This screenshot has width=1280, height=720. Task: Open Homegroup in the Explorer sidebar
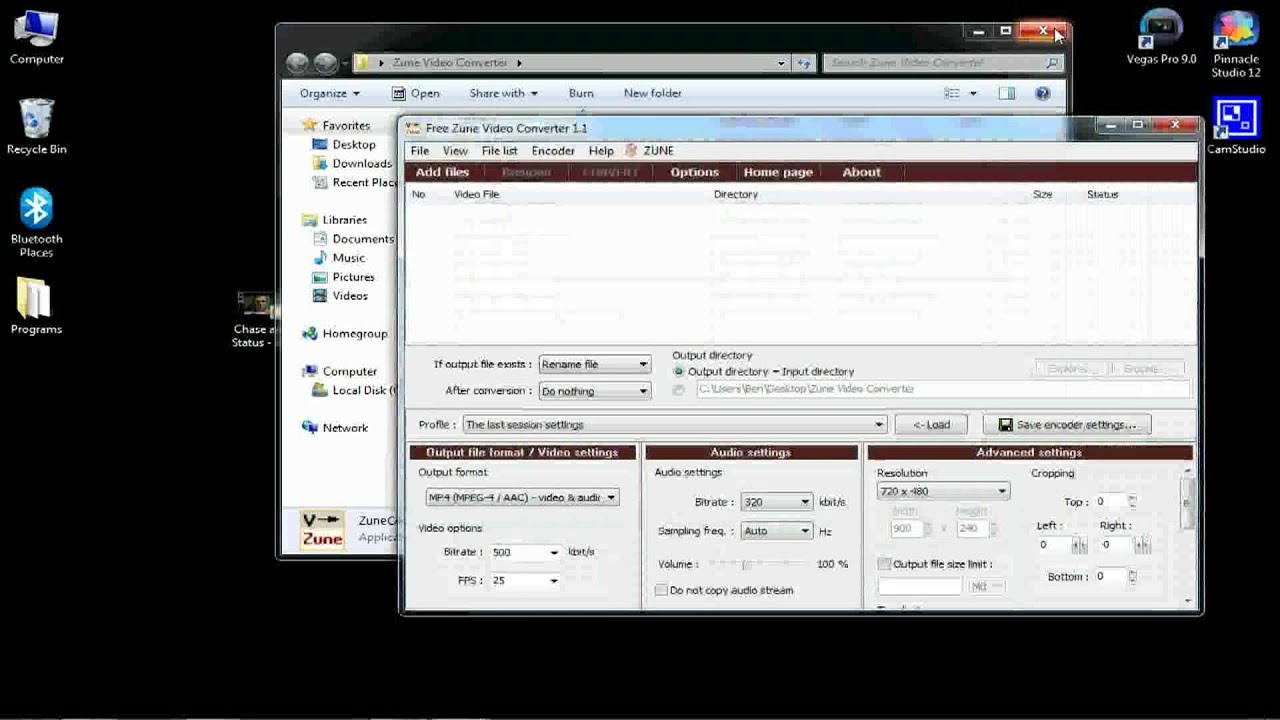[345, 334]
